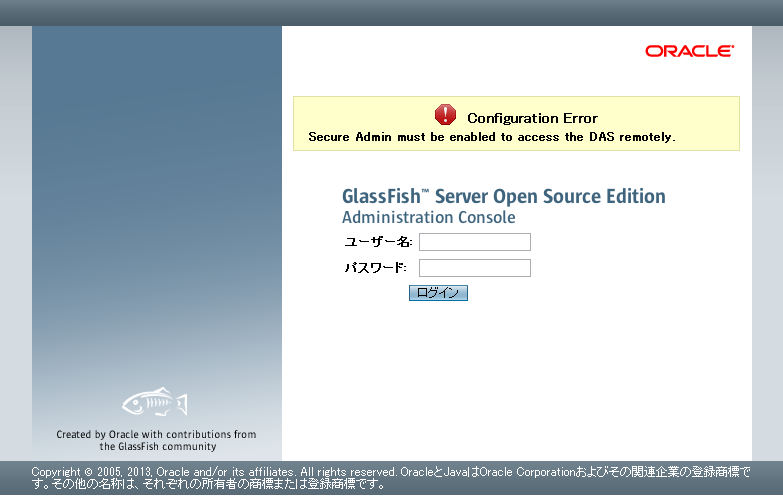Click the password (パスワード) input field

[x=474, y=268]
